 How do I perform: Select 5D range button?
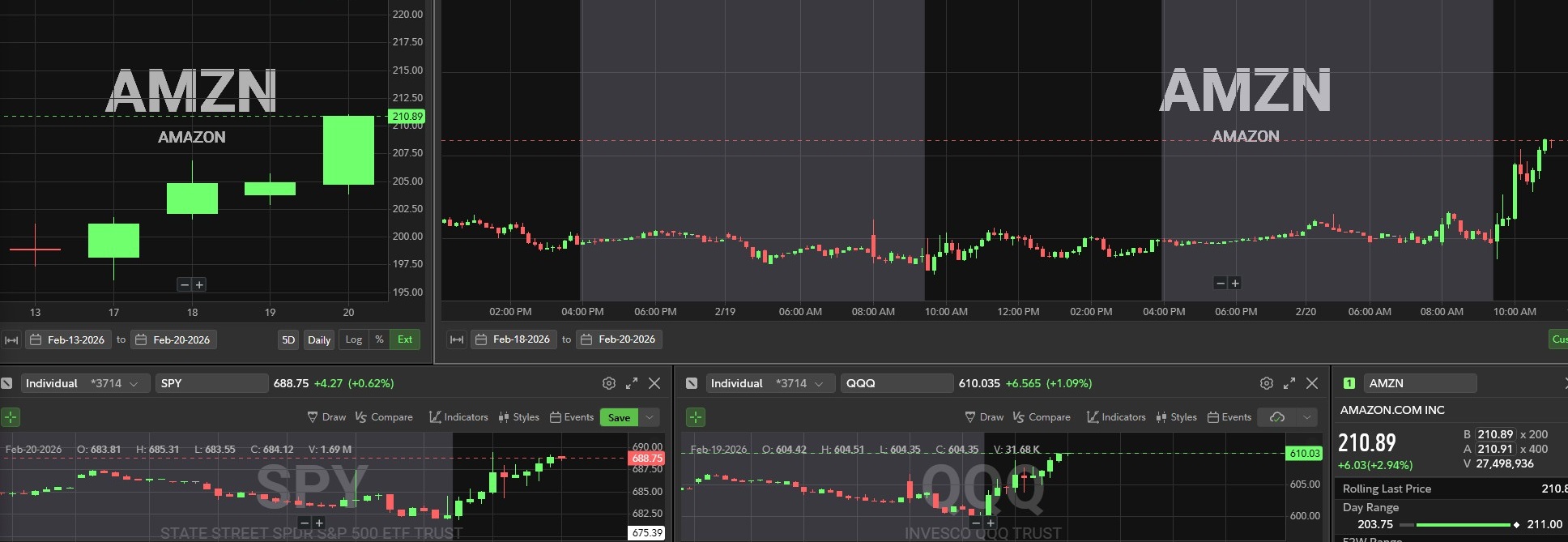(x=288, y=339)
